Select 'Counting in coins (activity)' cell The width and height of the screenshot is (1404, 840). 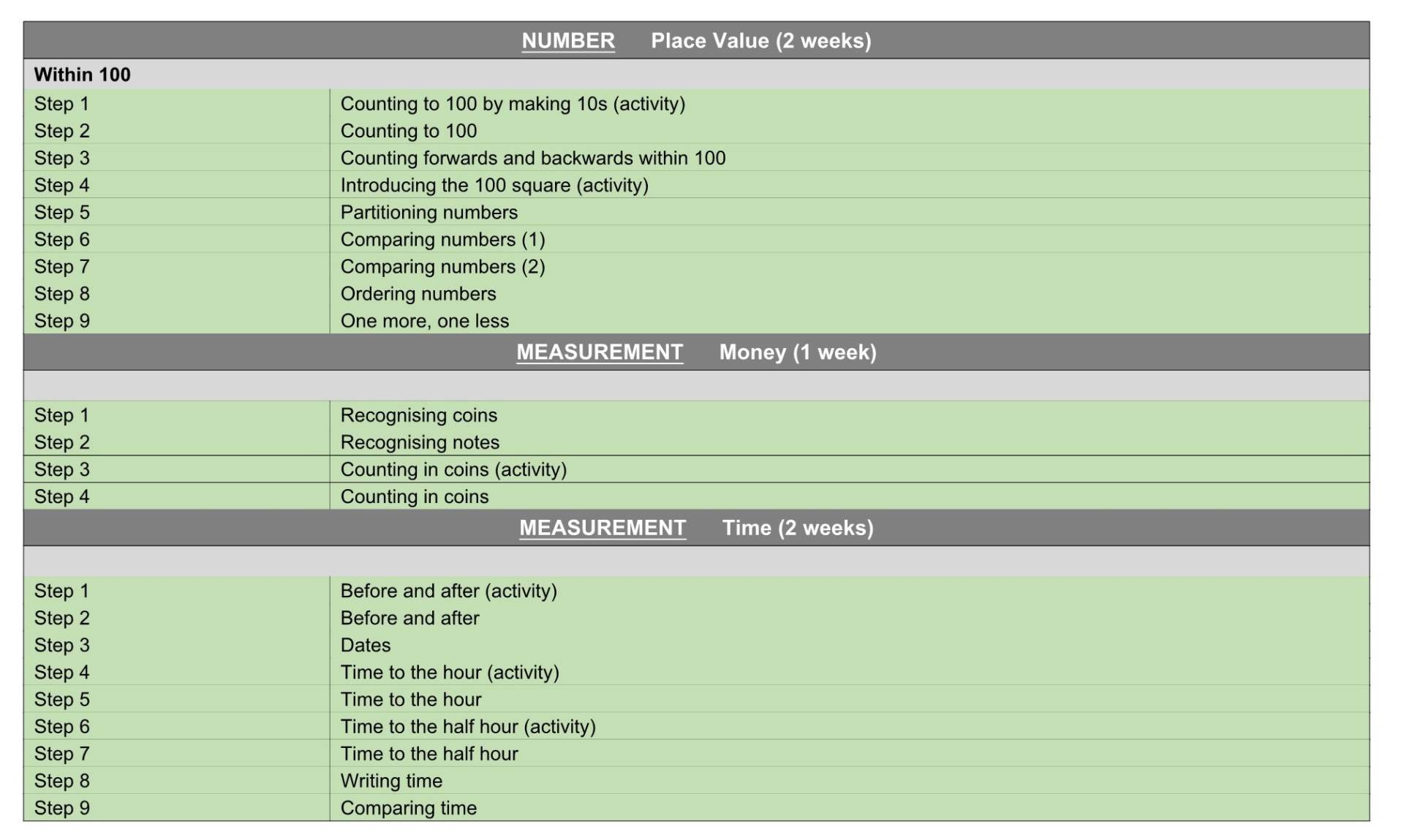(453, 469)
